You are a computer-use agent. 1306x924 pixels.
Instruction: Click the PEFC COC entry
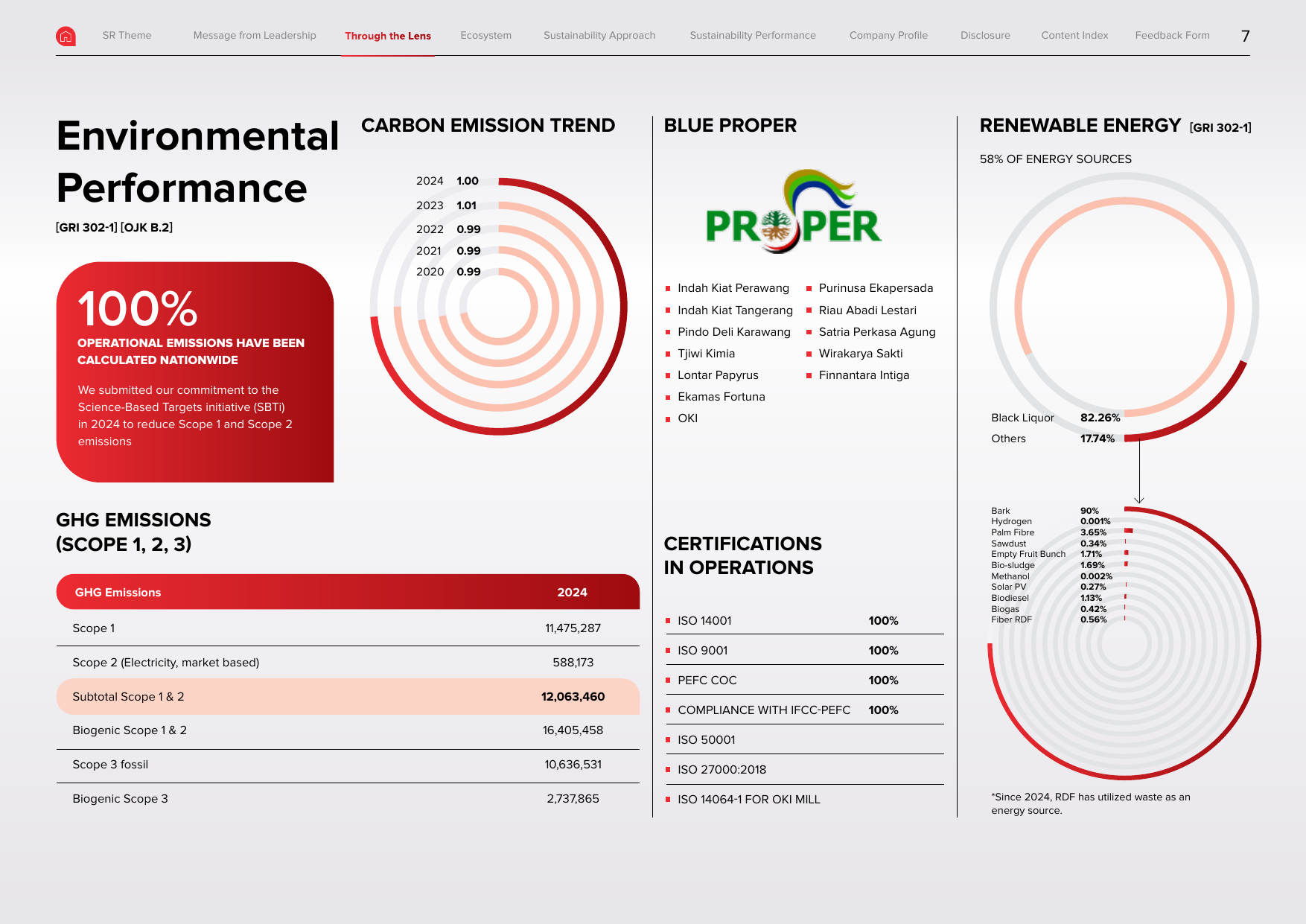coord(707,681)
